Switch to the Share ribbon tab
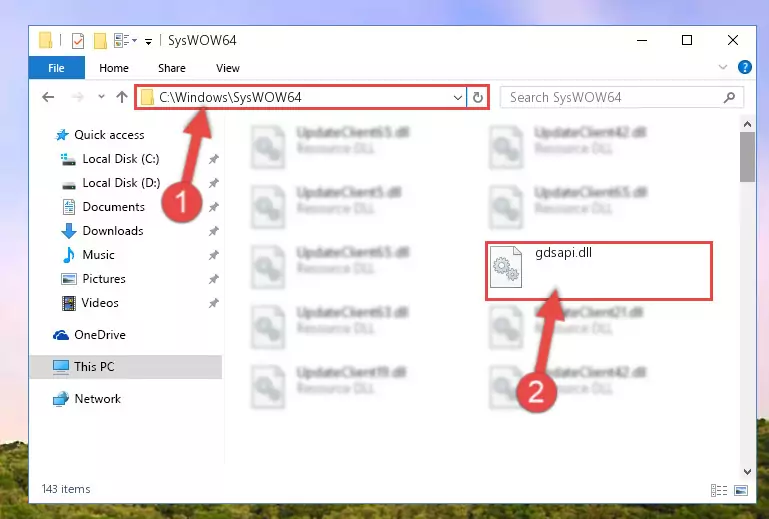This screenshot has height=519, width=769. (x=172, y=68)
